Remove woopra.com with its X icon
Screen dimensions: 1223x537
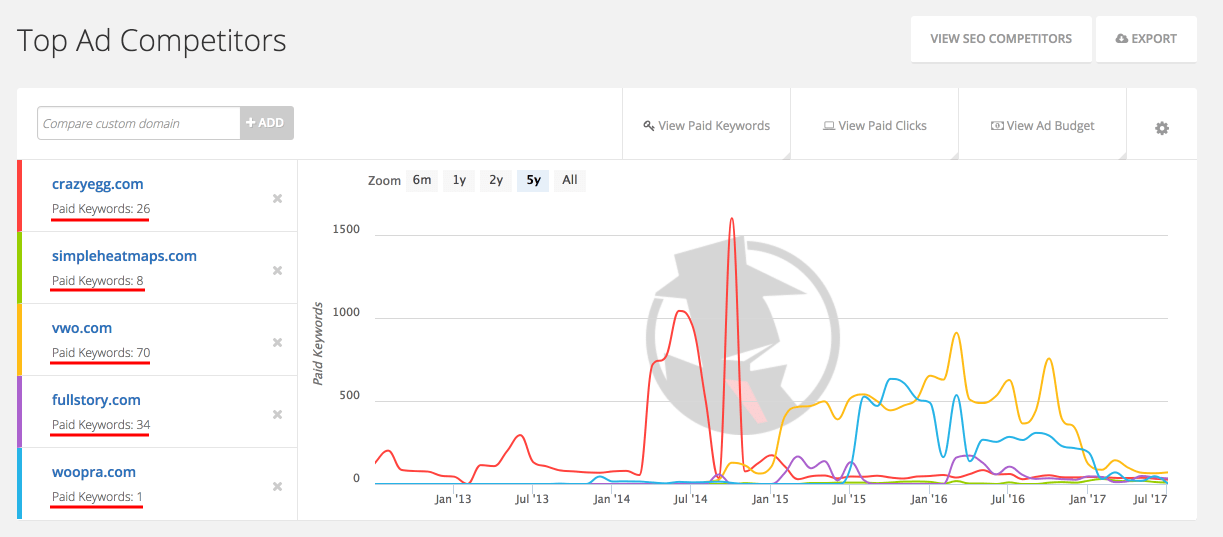278,486
